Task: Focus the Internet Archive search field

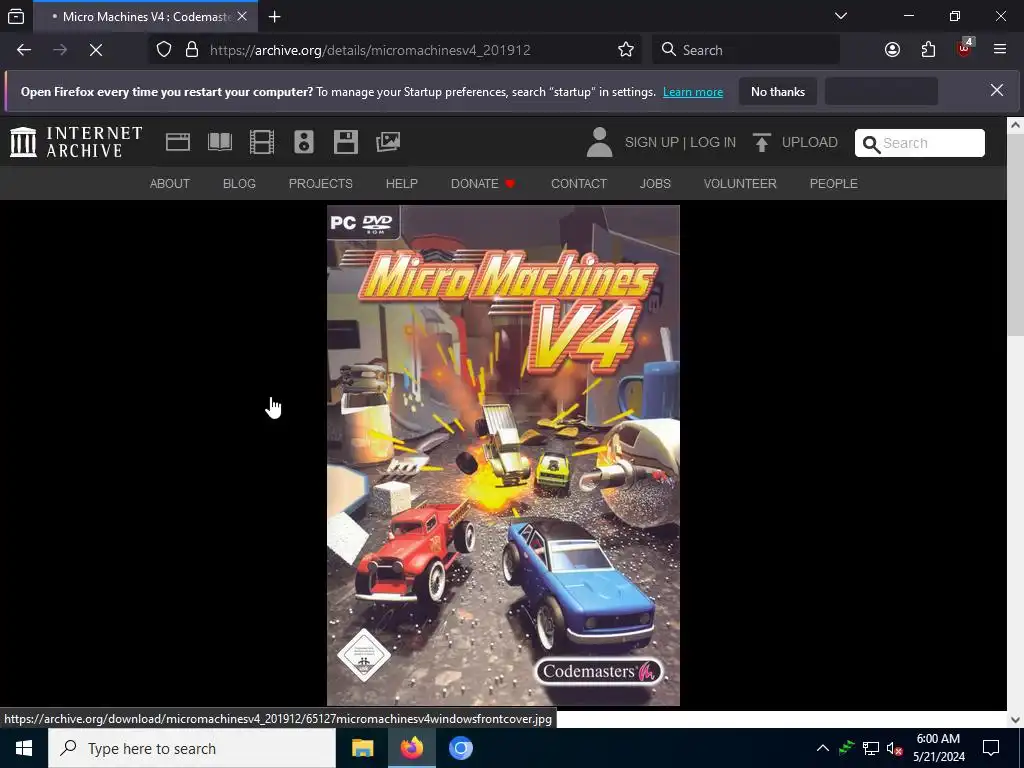Action: [920, 143]
